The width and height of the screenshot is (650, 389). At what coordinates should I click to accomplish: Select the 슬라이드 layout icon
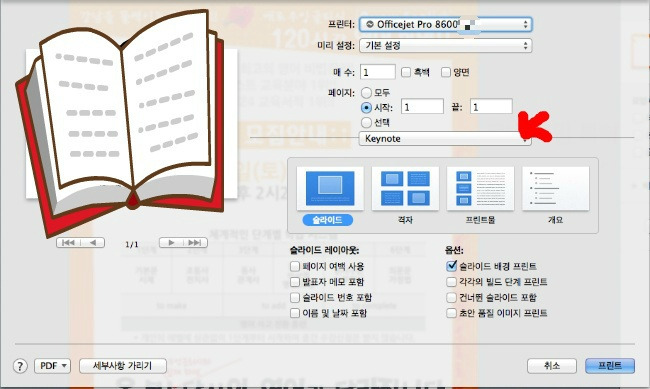click(x=330, y=189)
